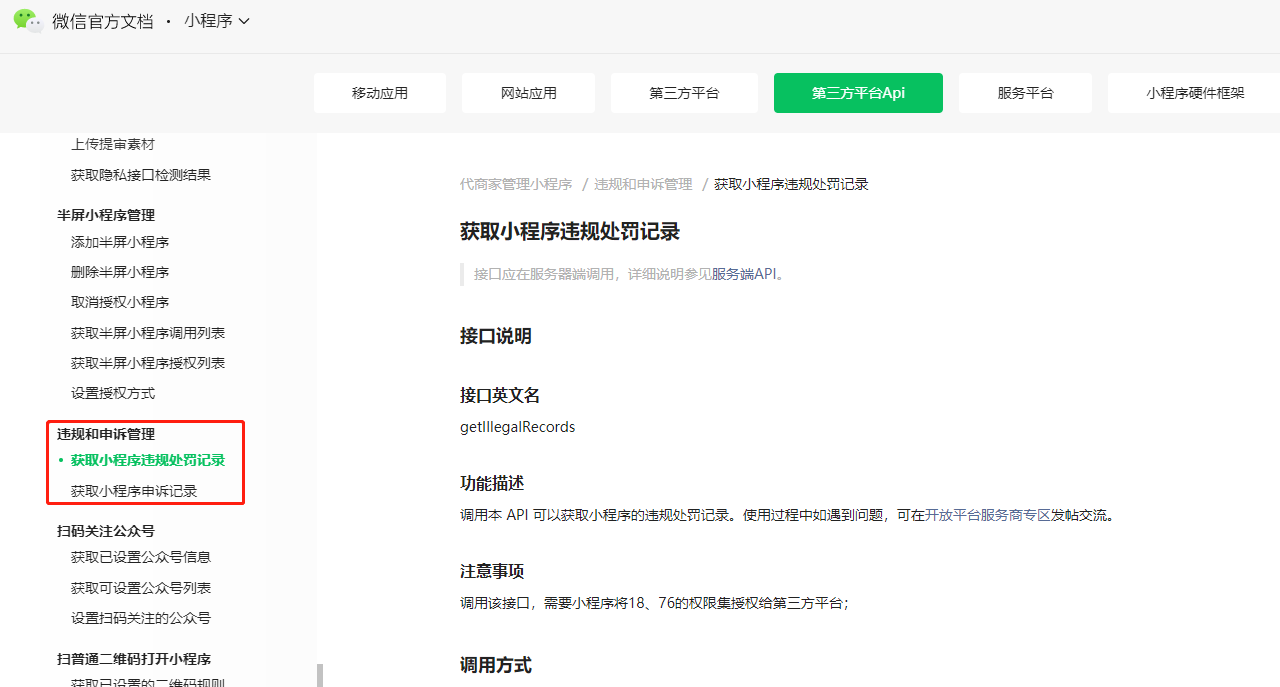
Task: Switch to the 移动应用 tab
Action: pyautogui.click(x=380, y=92)
